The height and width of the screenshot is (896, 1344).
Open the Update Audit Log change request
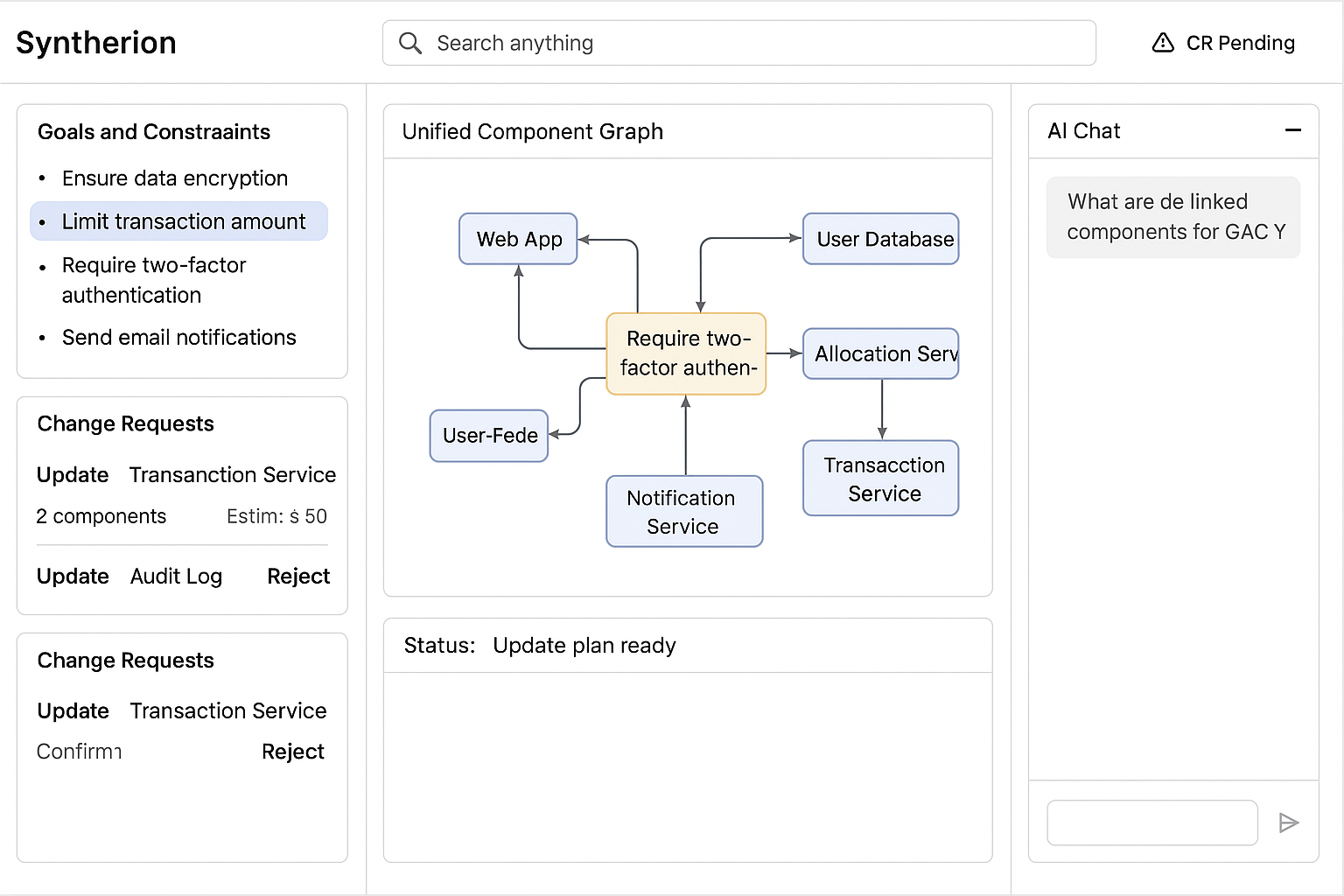[x=129, y=577]
